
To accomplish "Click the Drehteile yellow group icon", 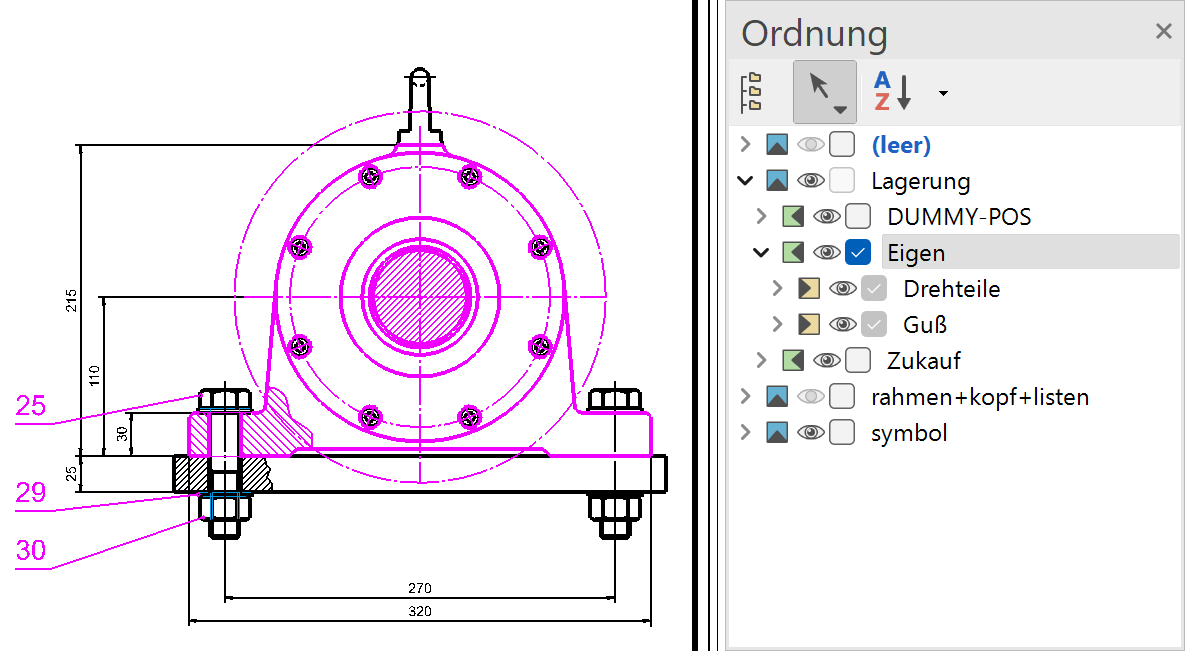I will [x=809, y=289].
